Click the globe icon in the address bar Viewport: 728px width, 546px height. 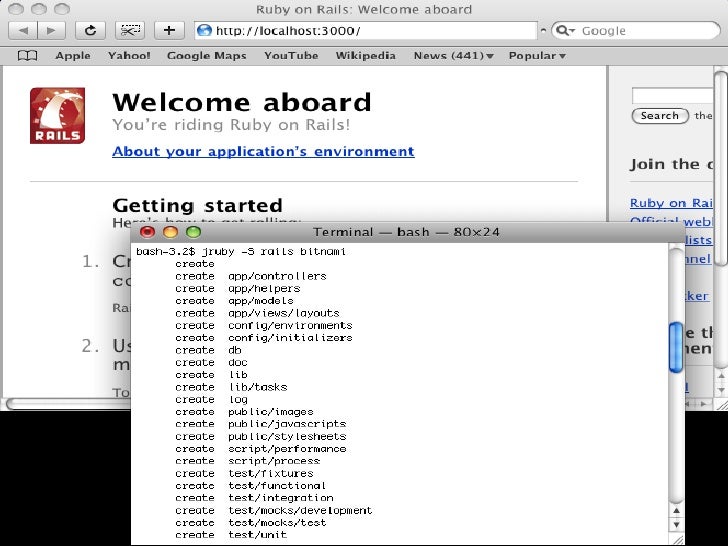pyautogui.click(x=204, y=31)
